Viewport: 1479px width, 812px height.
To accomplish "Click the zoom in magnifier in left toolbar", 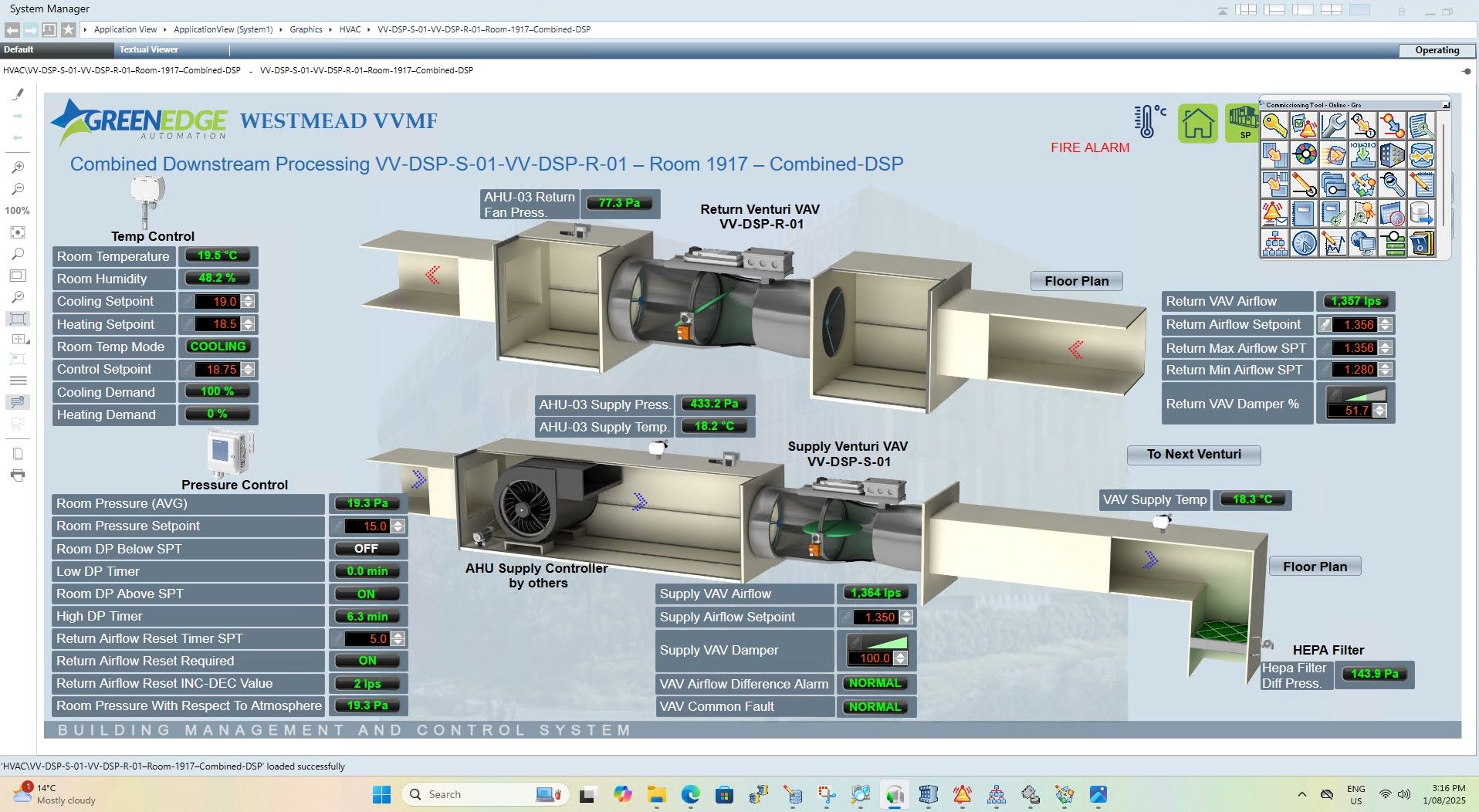I will tap(18, 167).
